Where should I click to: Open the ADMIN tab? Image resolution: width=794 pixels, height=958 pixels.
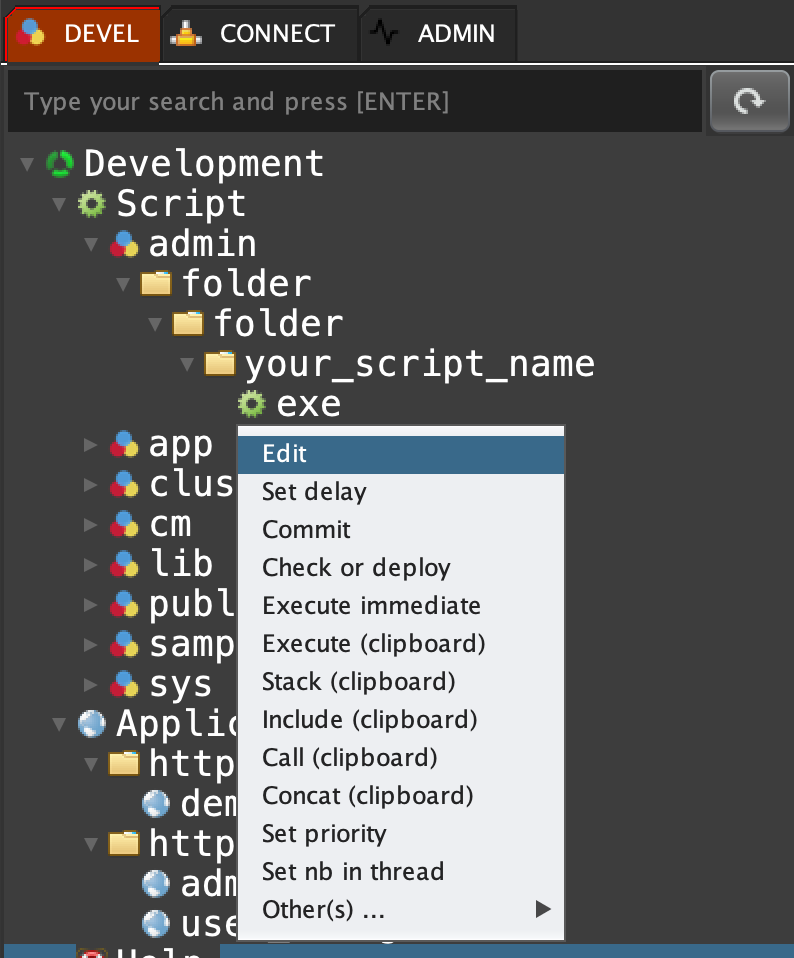click(438, 33)
